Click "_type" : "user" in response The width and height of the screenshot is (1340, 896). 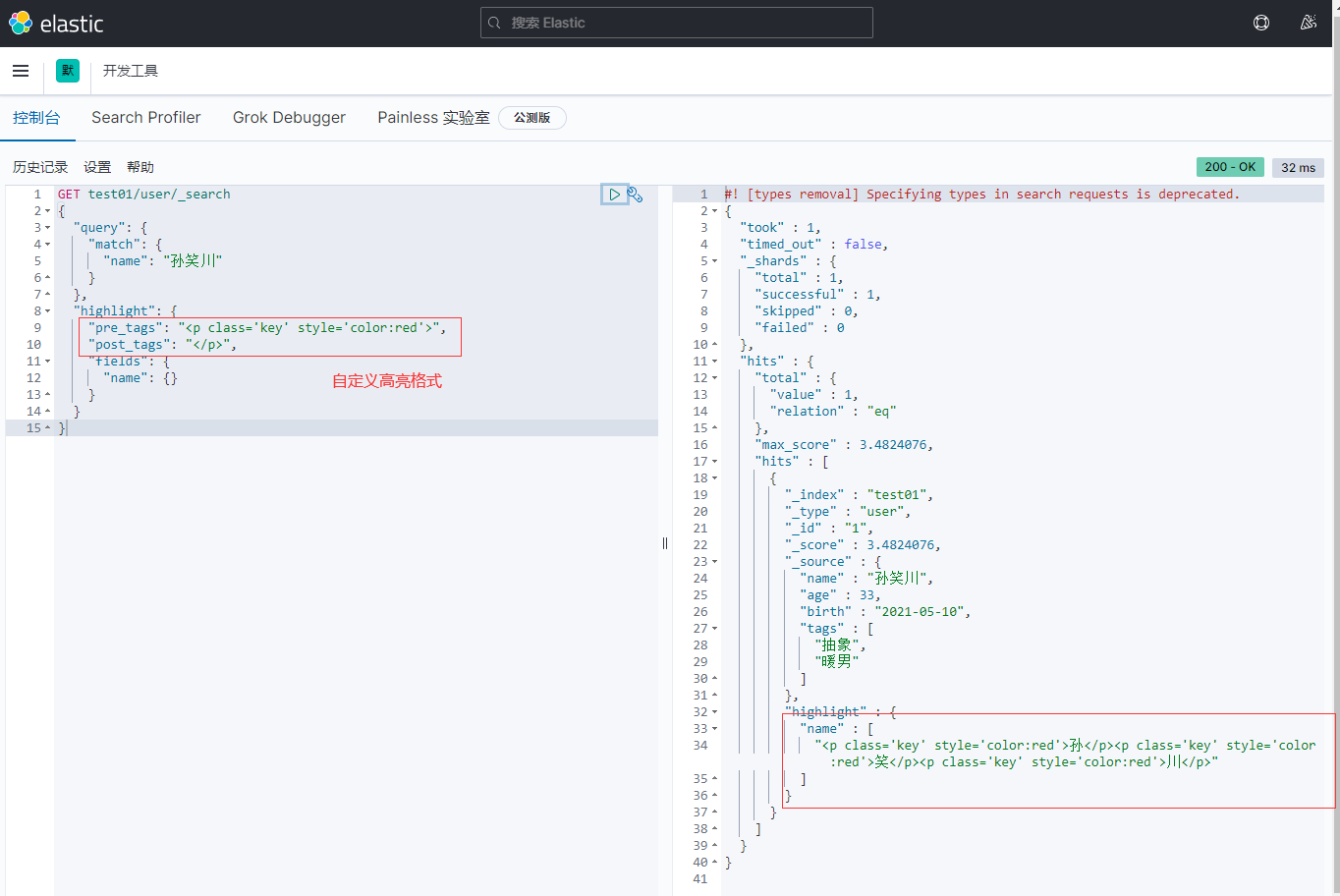pyautogui.click(x=848, y=512)
